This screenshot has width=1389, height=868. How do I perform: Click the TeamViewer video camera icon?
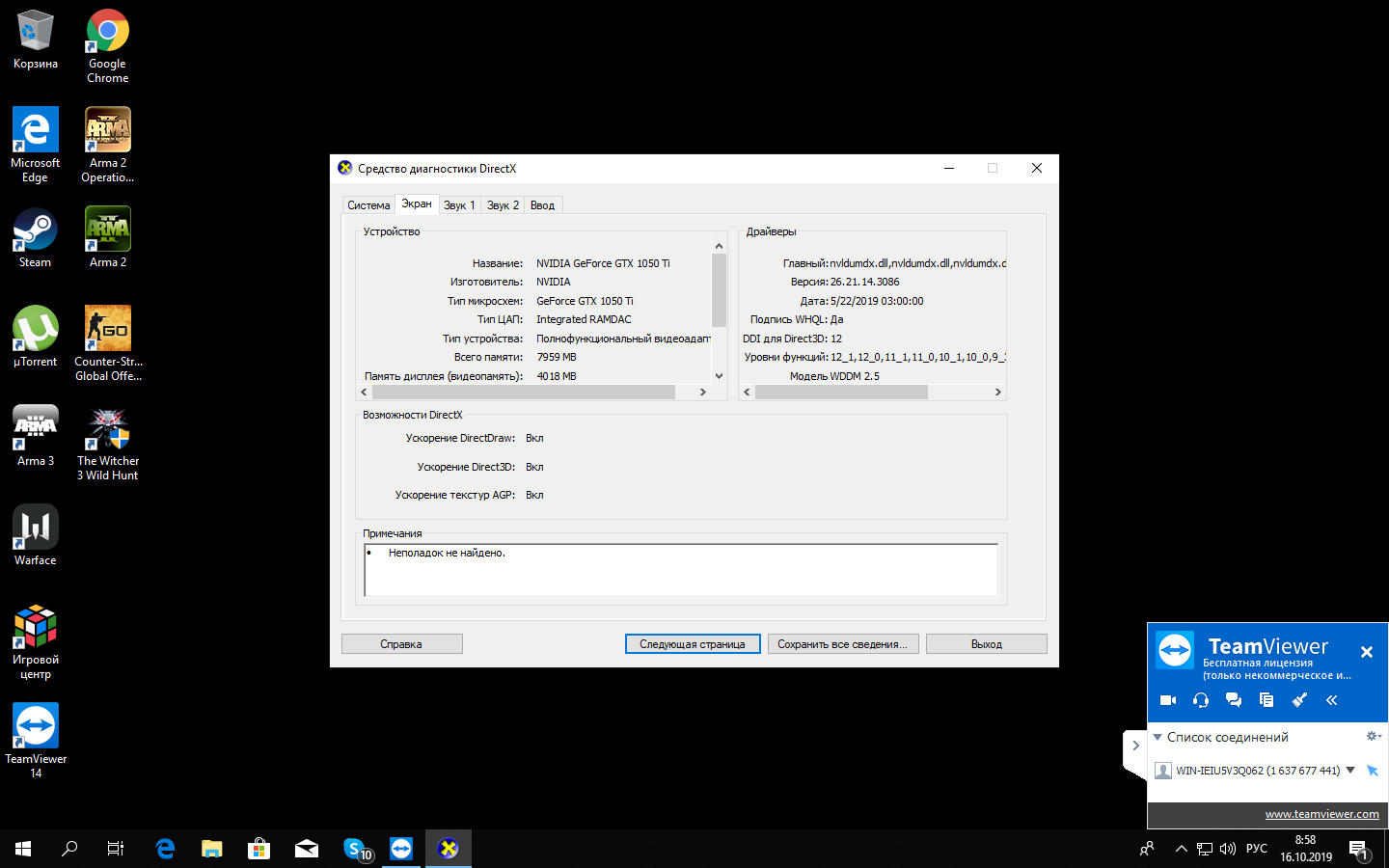[1168, 700]
